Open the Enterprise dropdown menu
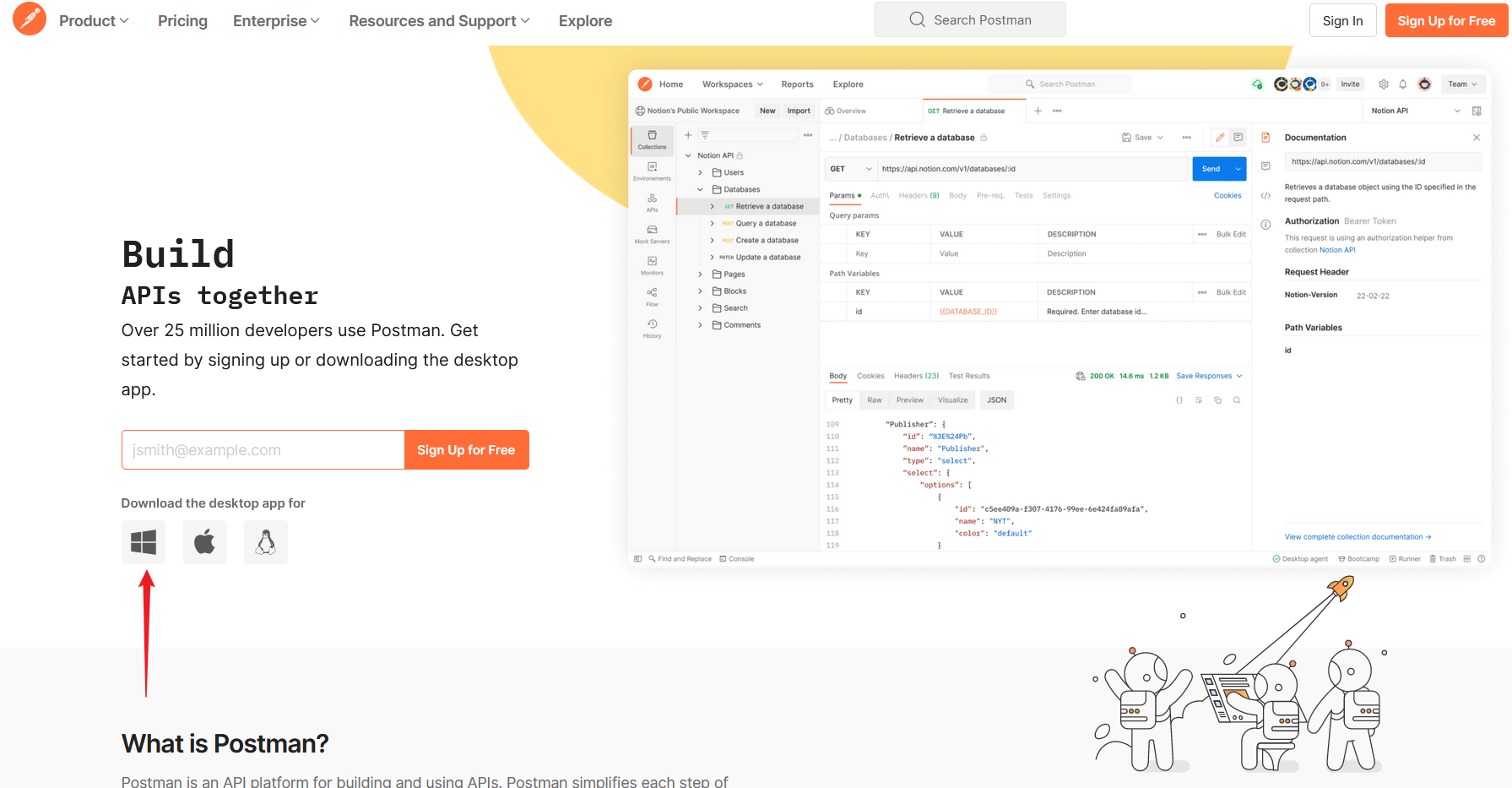The height and width of the screenshot is (788, 1512). [x=276, y=21]
